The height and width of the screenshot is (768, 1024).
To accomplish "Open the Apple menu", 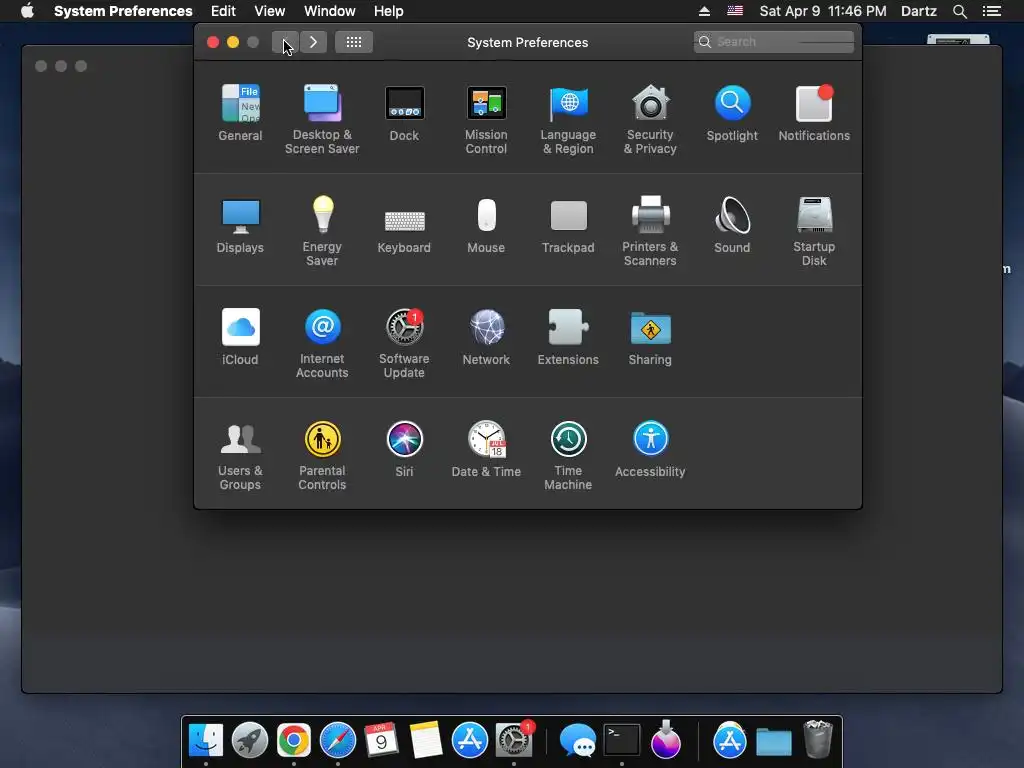I will click(27, 11).
